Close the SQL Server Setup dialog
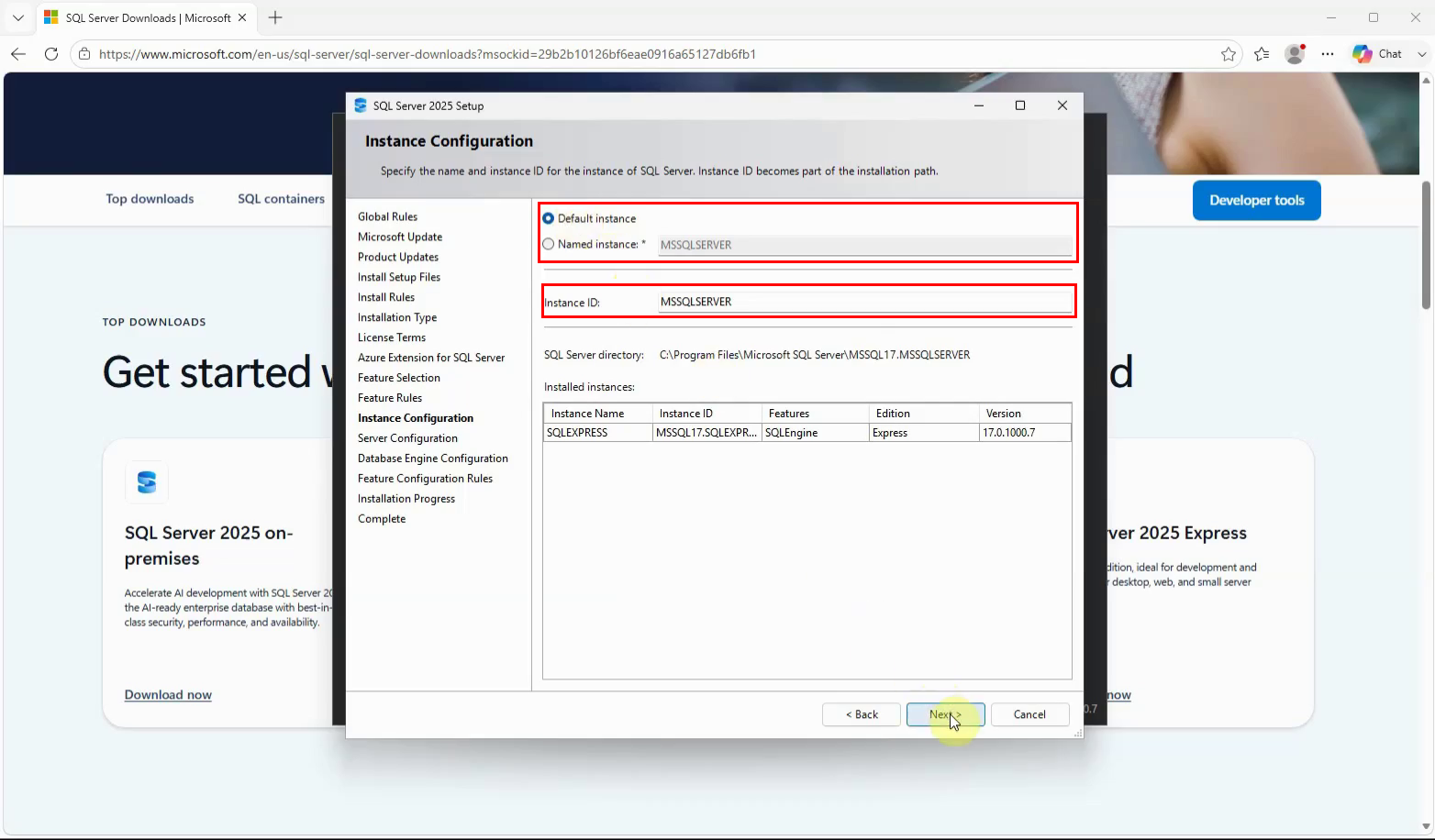Viewport: 1435px width, 840px height. click(x=1062, y=105)
